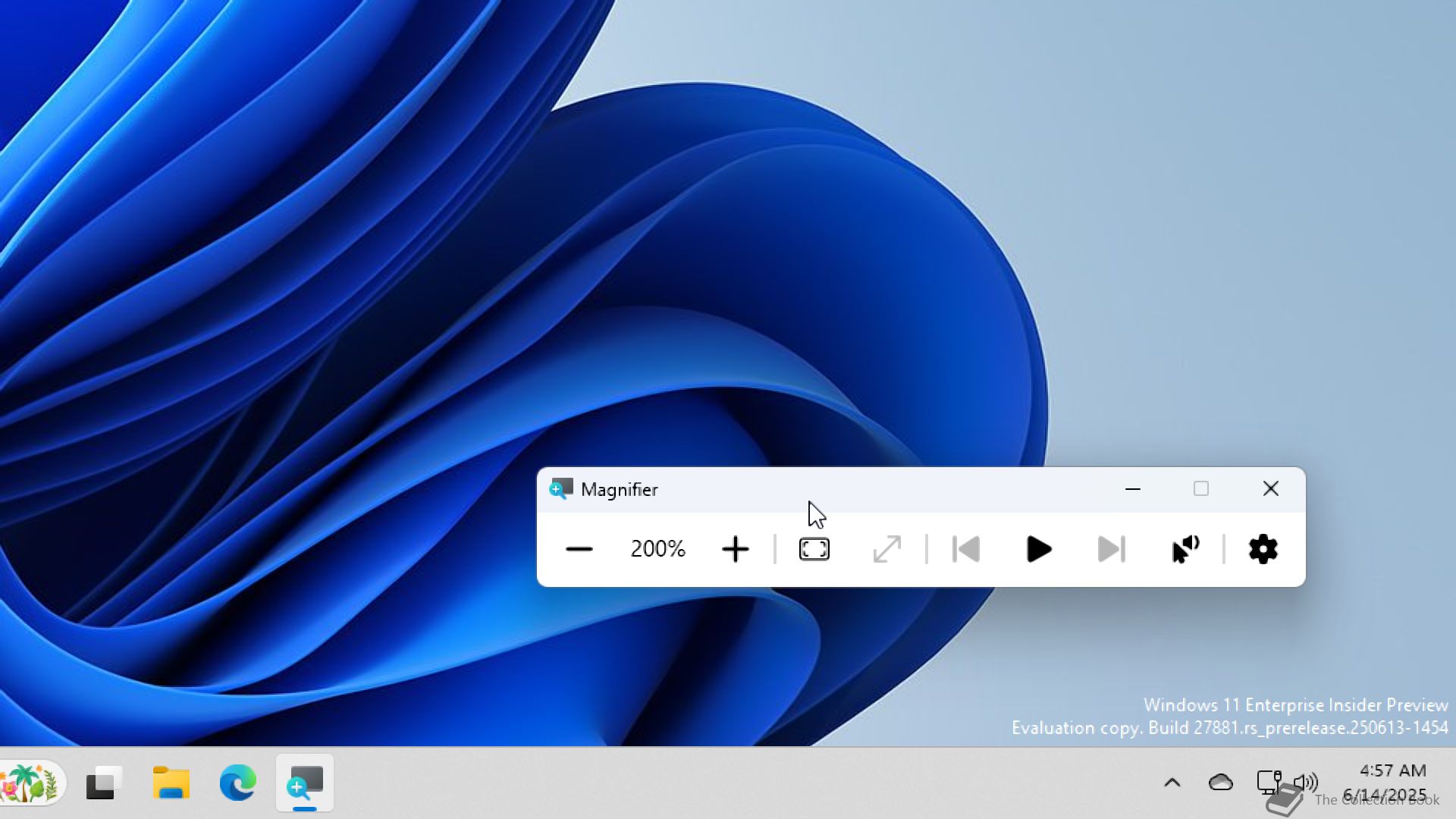Read previous sentence with skip-back button
The height and width of the screenshot is (819, 1456).
966,549
